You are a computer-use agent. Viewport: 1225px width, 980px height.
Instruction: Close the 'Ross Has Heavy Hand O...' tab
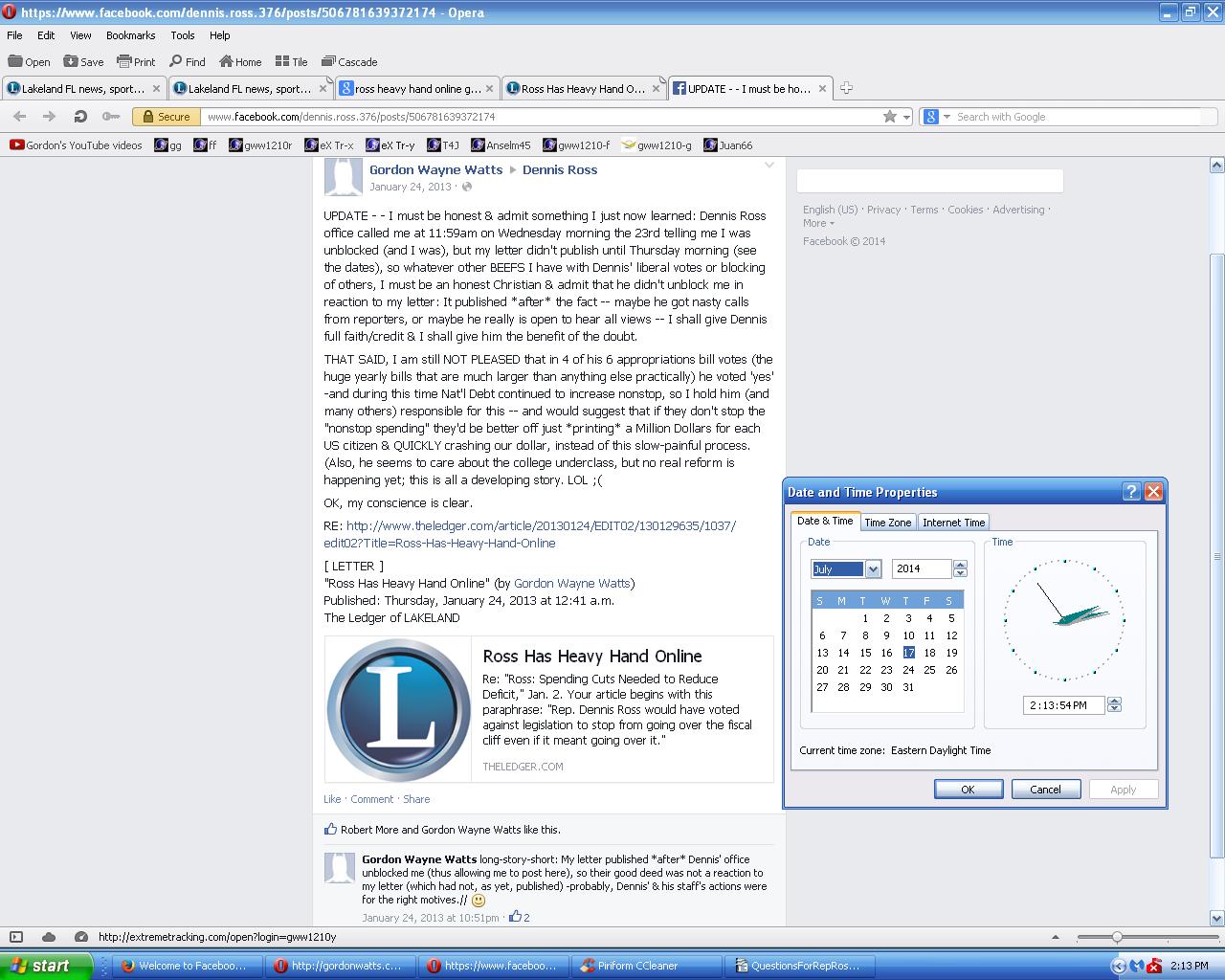[656, 88]
